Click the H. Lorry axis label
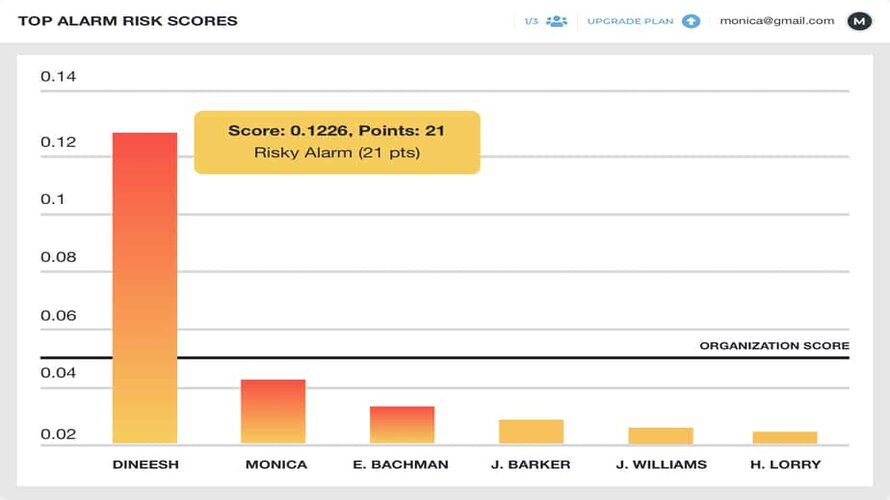Viewport: 890px width, 500px height. coord(785,465)
